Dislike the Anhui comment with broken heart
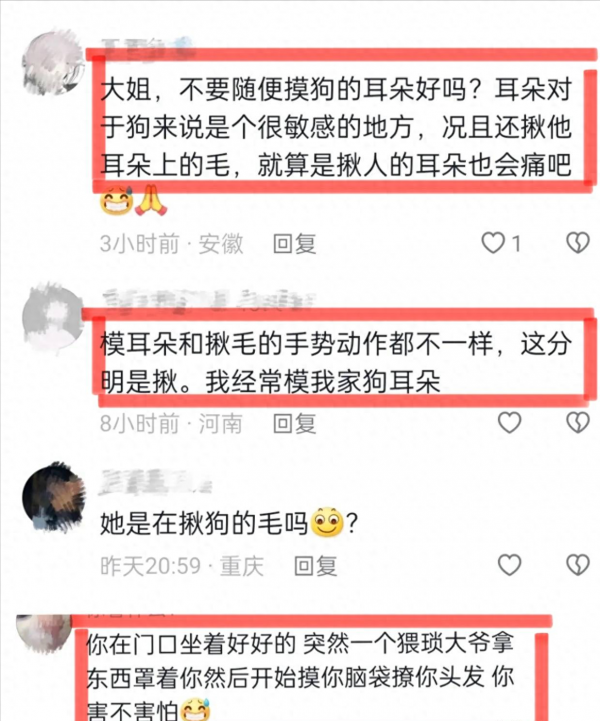 pyautogui.click(x=578, y=243)
